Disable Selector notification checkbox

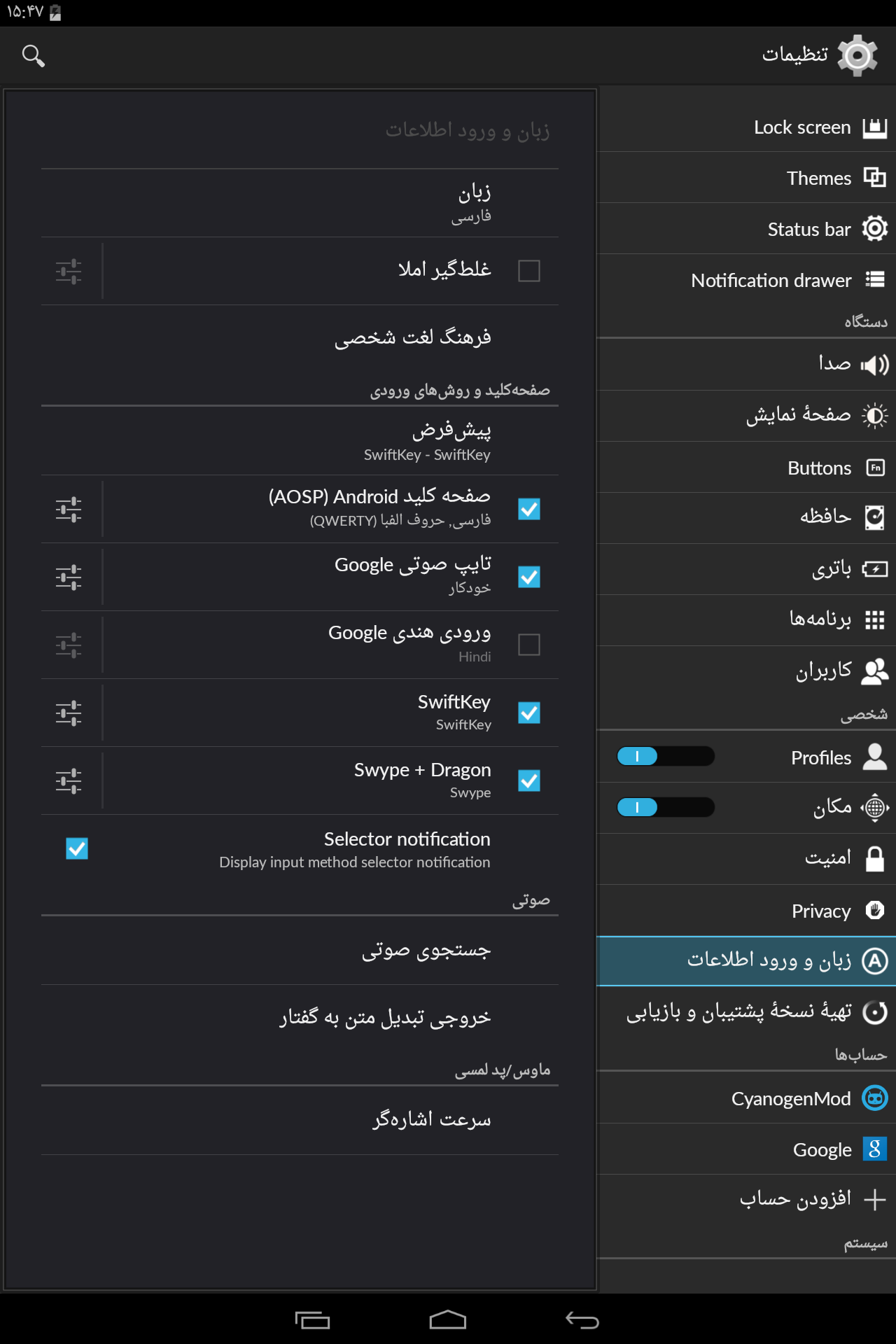(77, 848)
